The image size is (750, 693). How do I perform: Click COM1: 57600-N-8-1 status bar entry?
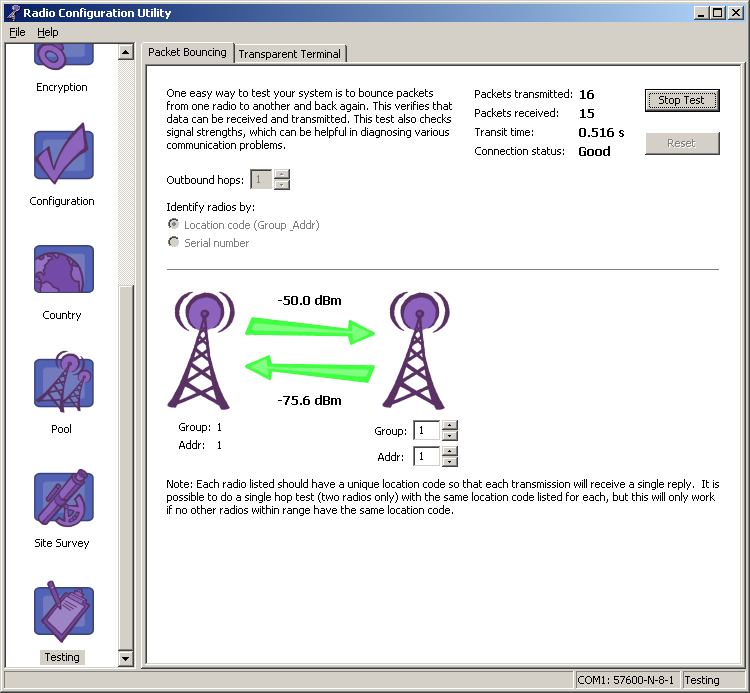[x=626, y=680]
